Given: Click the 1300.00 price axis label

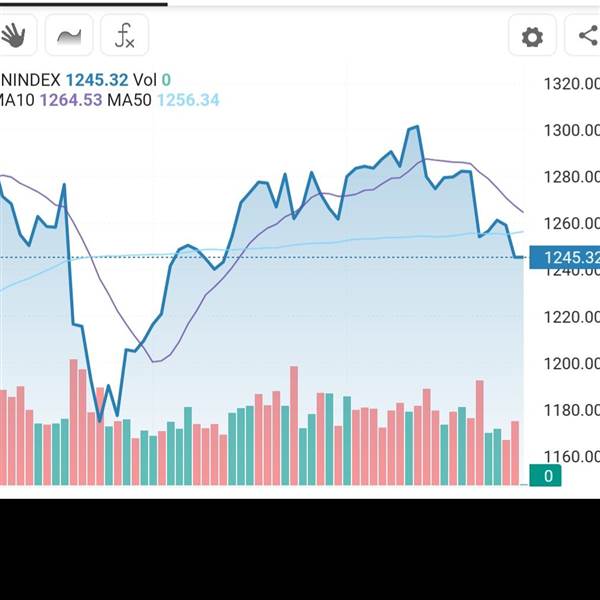Looking at the screenshot, I should click(572, 130).
